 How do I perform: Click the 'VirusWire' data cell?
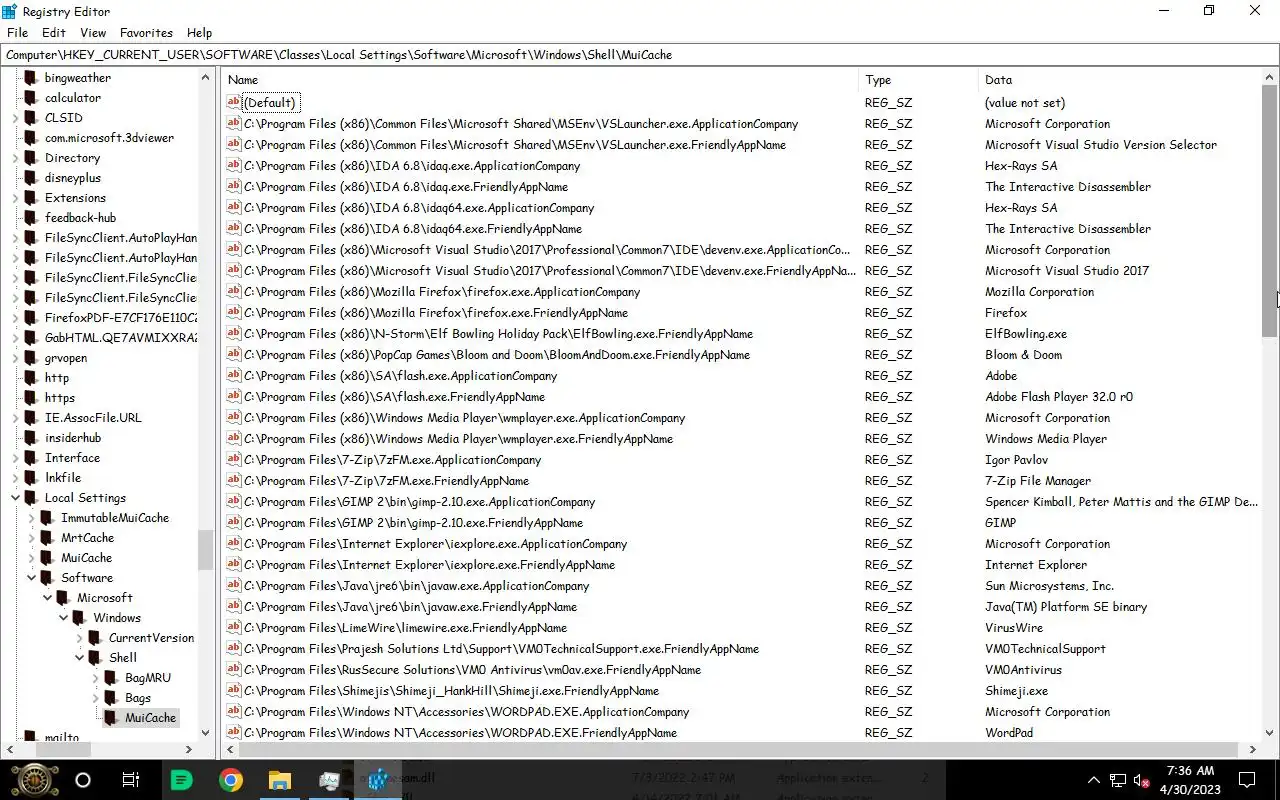(x=1014, y=627)
